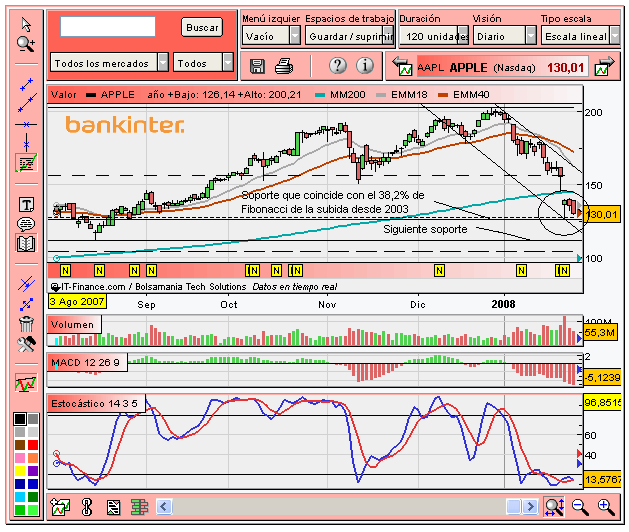This screenshot has width=629, height=532.
Task: Click the 'EMM40' legend entry
Action: [x=464, y=95]
